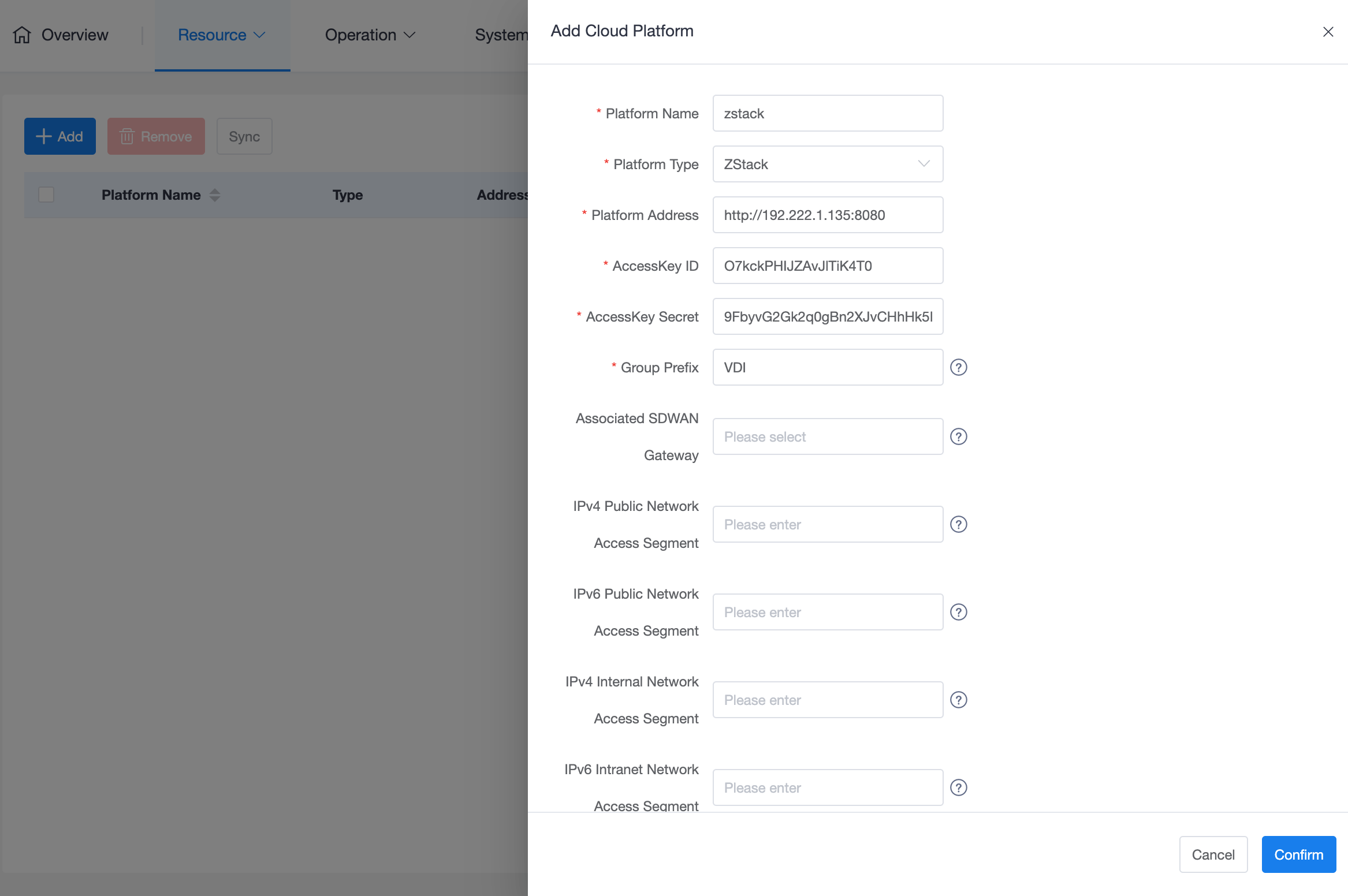Click the Associated SDWAN Gateway help icon

(959, 436)
